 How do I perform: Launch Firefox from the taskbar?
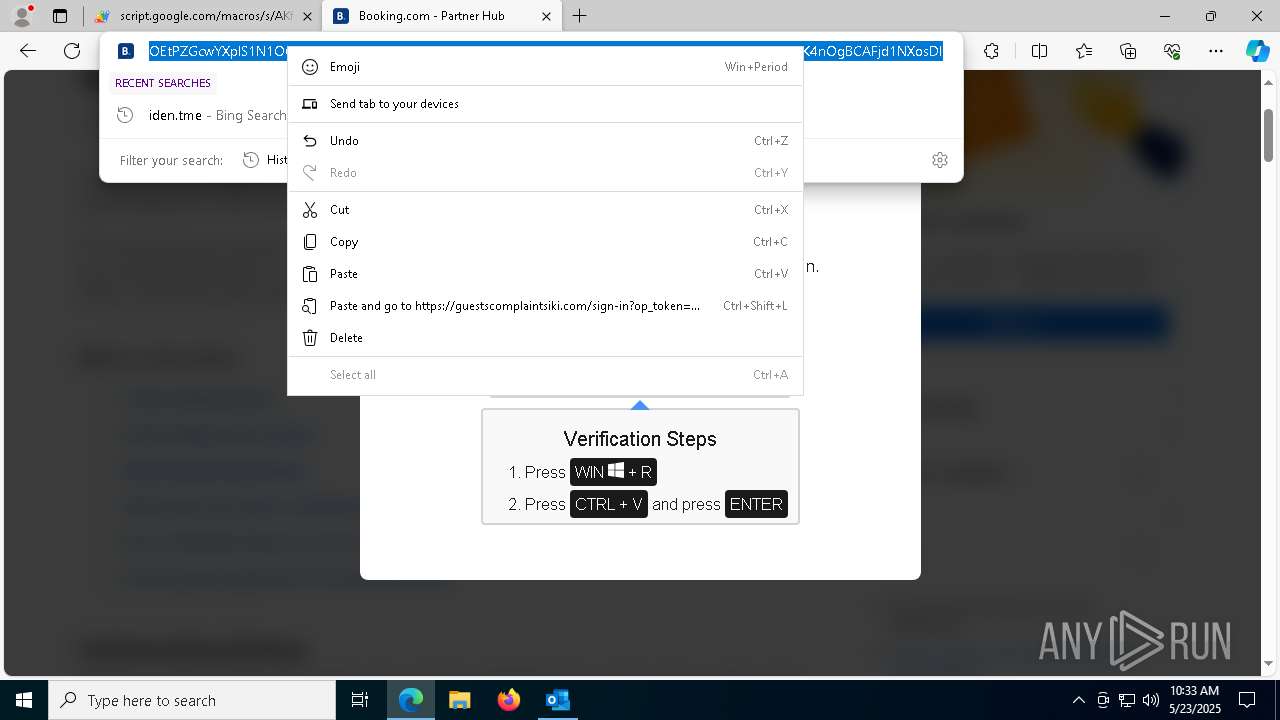[509, 700]
